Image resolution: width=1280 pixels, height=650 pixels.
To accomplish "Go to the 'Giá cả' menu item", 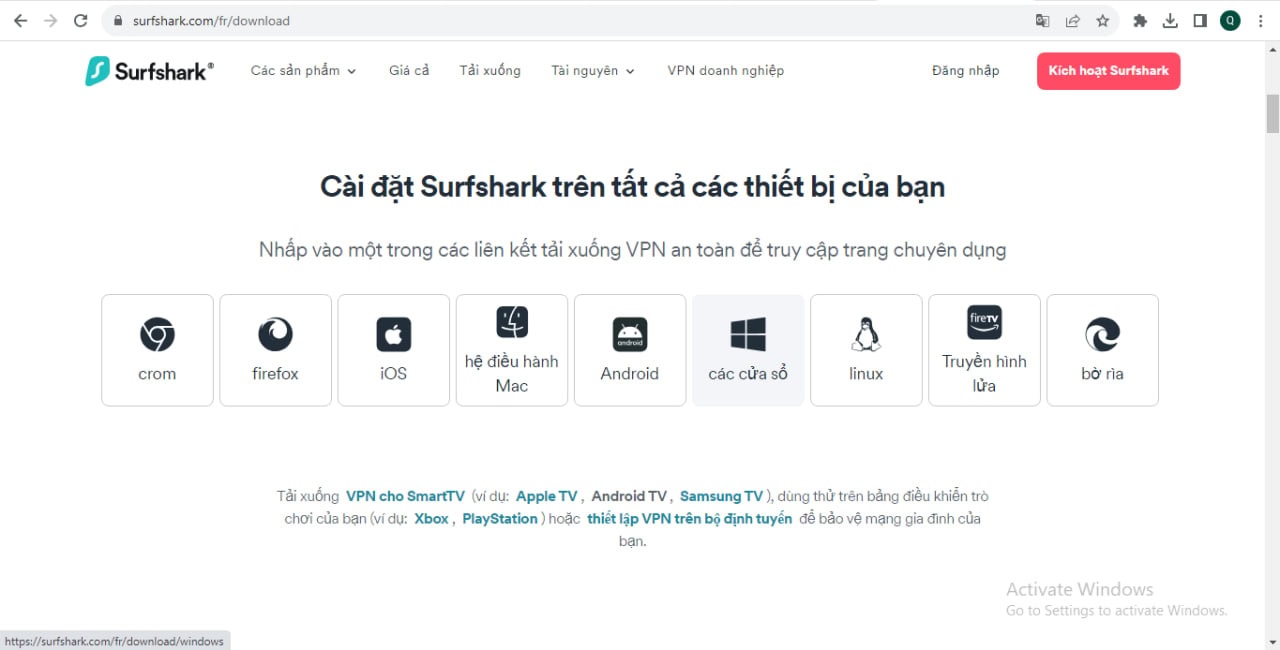I will click(x=409, y=71).
